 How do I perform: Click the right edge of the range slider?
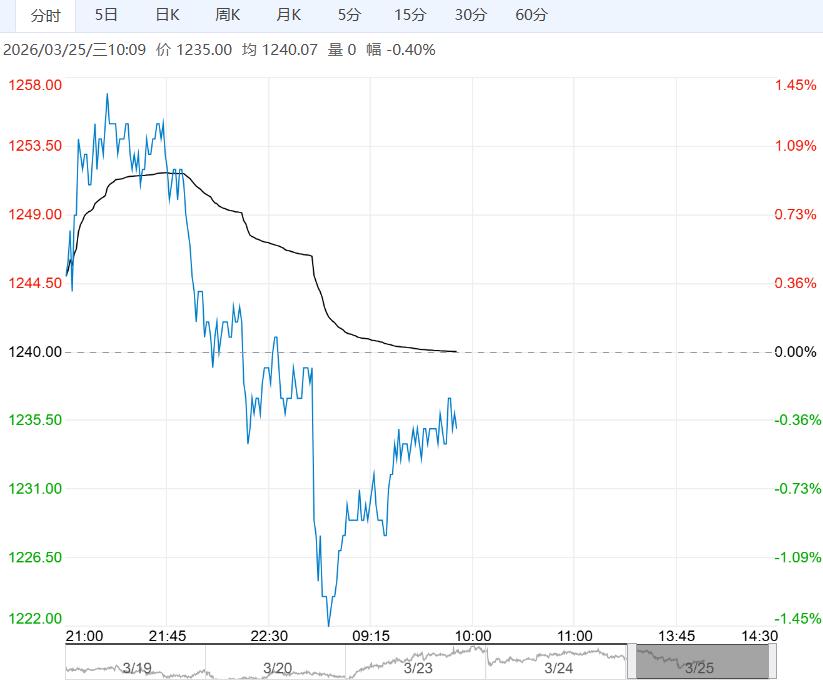coord(772,662)
